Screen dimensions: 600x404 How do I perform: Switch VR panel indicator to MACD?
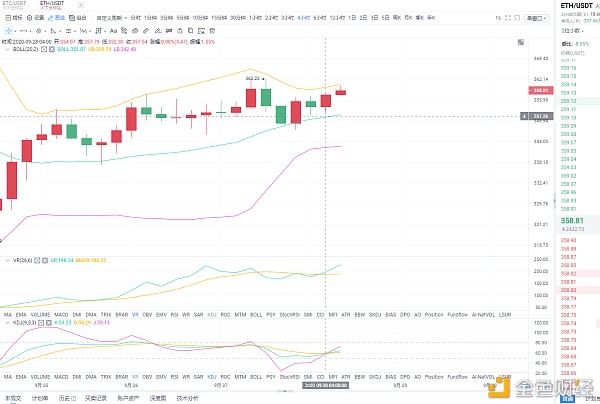[61, 314]
